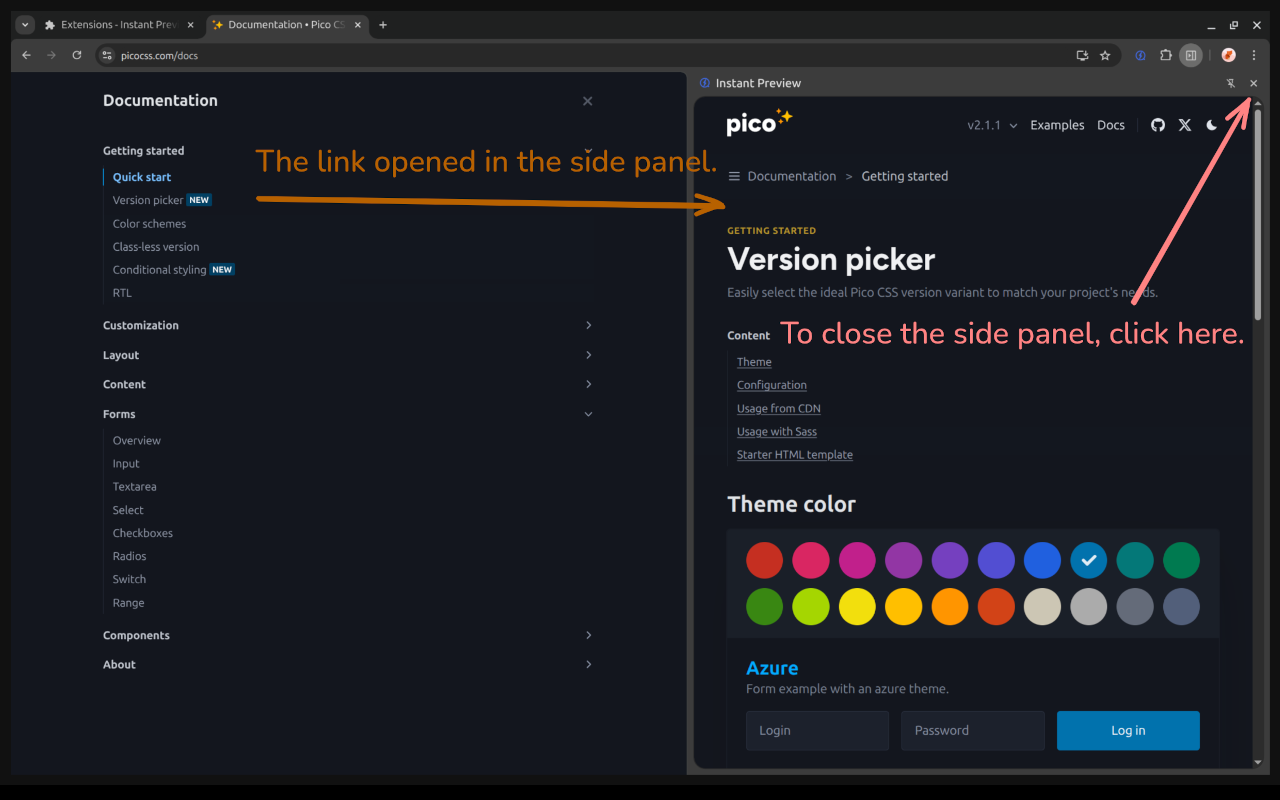The image size is (1280, 800).
Task: Close the Documentation Pico CSS tab
Action: click(358, 25)
